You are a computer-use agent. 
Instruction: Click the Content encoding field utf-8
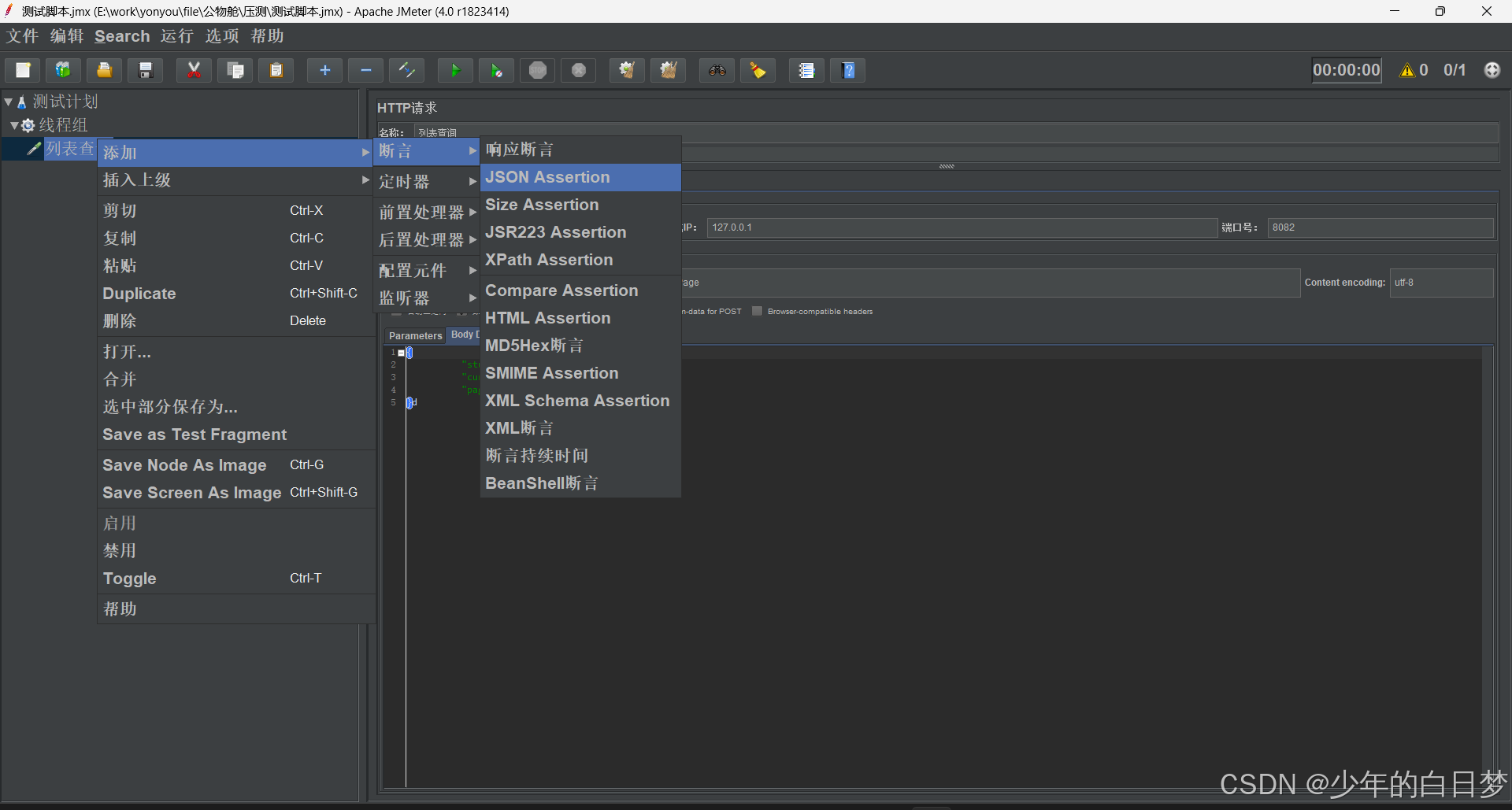1441,283
